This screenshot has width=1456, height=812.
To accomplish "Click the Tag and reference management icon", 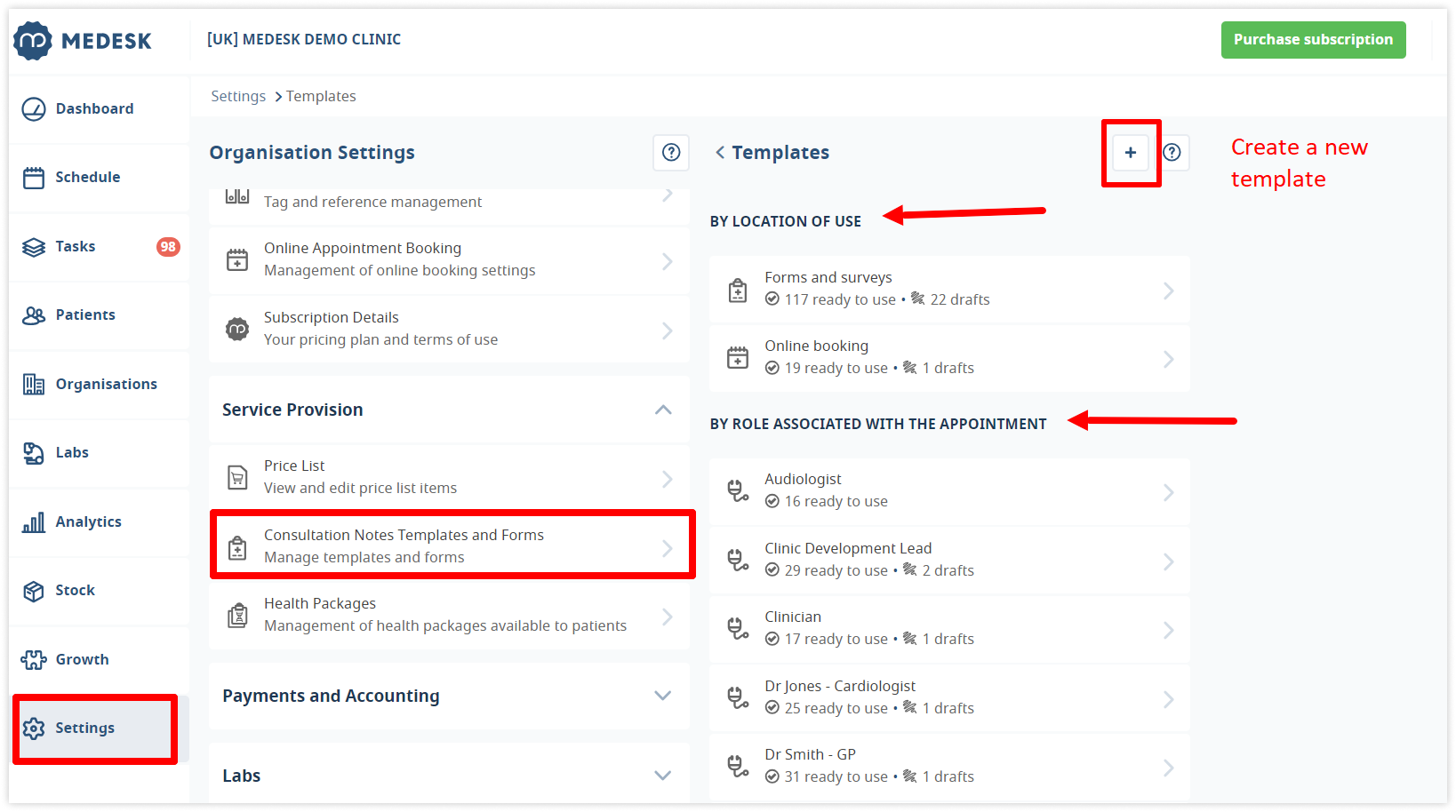I will [x=237, y=196].
